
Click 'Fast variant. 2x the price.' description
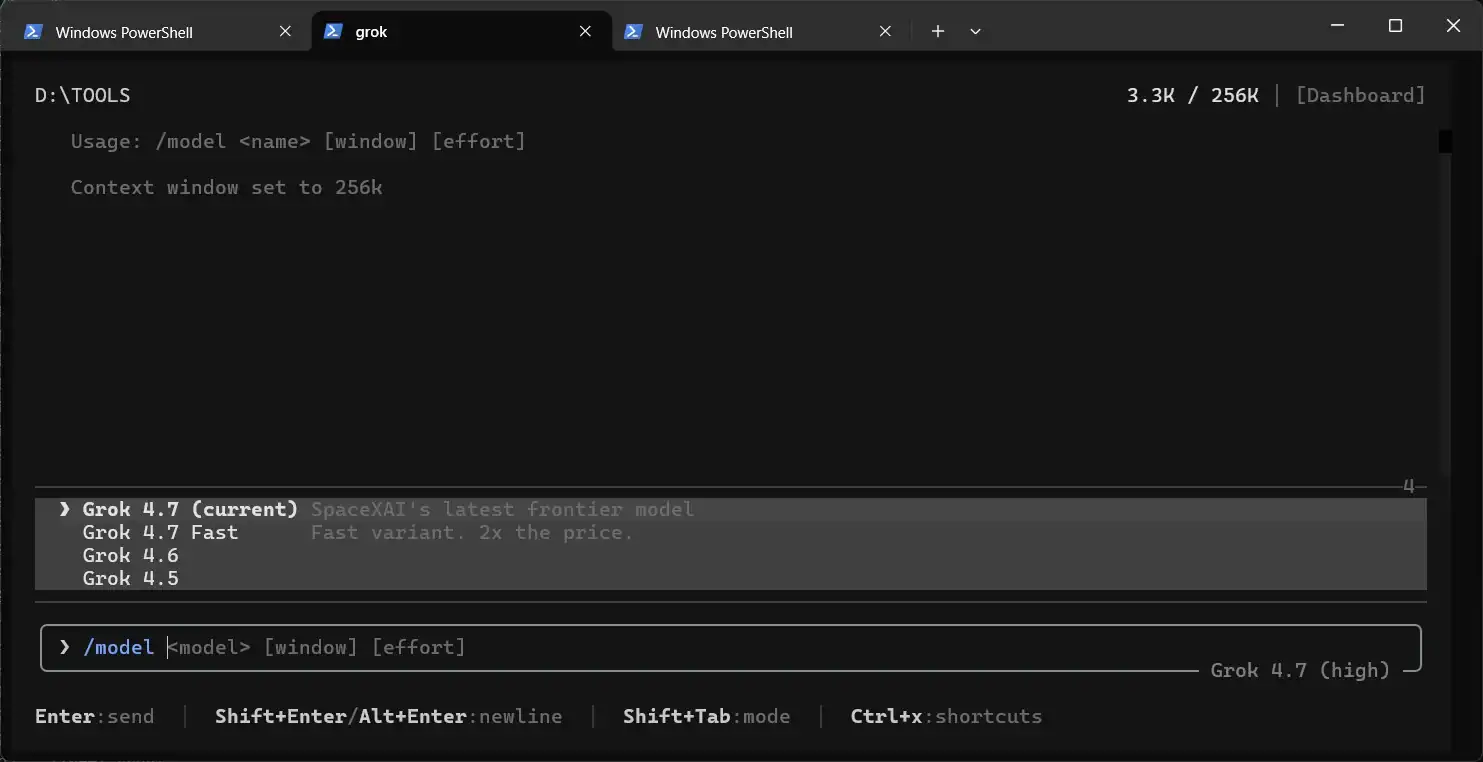coord(472,532)
